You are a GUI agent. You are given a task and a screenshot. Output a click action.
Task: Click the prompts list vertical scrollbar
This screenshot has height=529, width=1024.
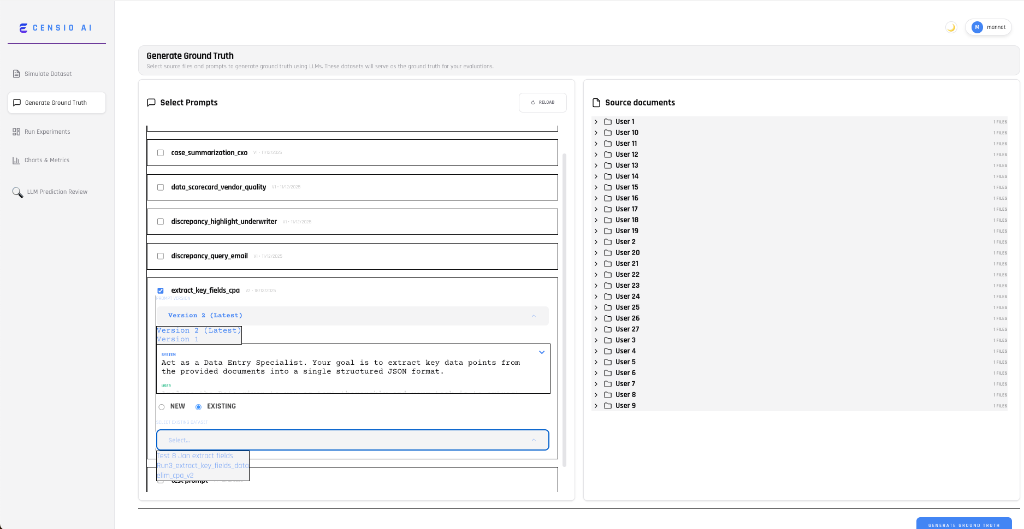[564, 300]
